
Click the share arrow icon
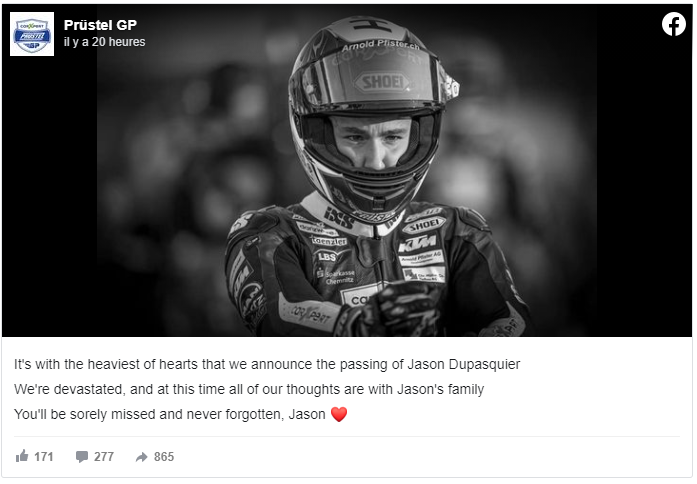(142, 456)
